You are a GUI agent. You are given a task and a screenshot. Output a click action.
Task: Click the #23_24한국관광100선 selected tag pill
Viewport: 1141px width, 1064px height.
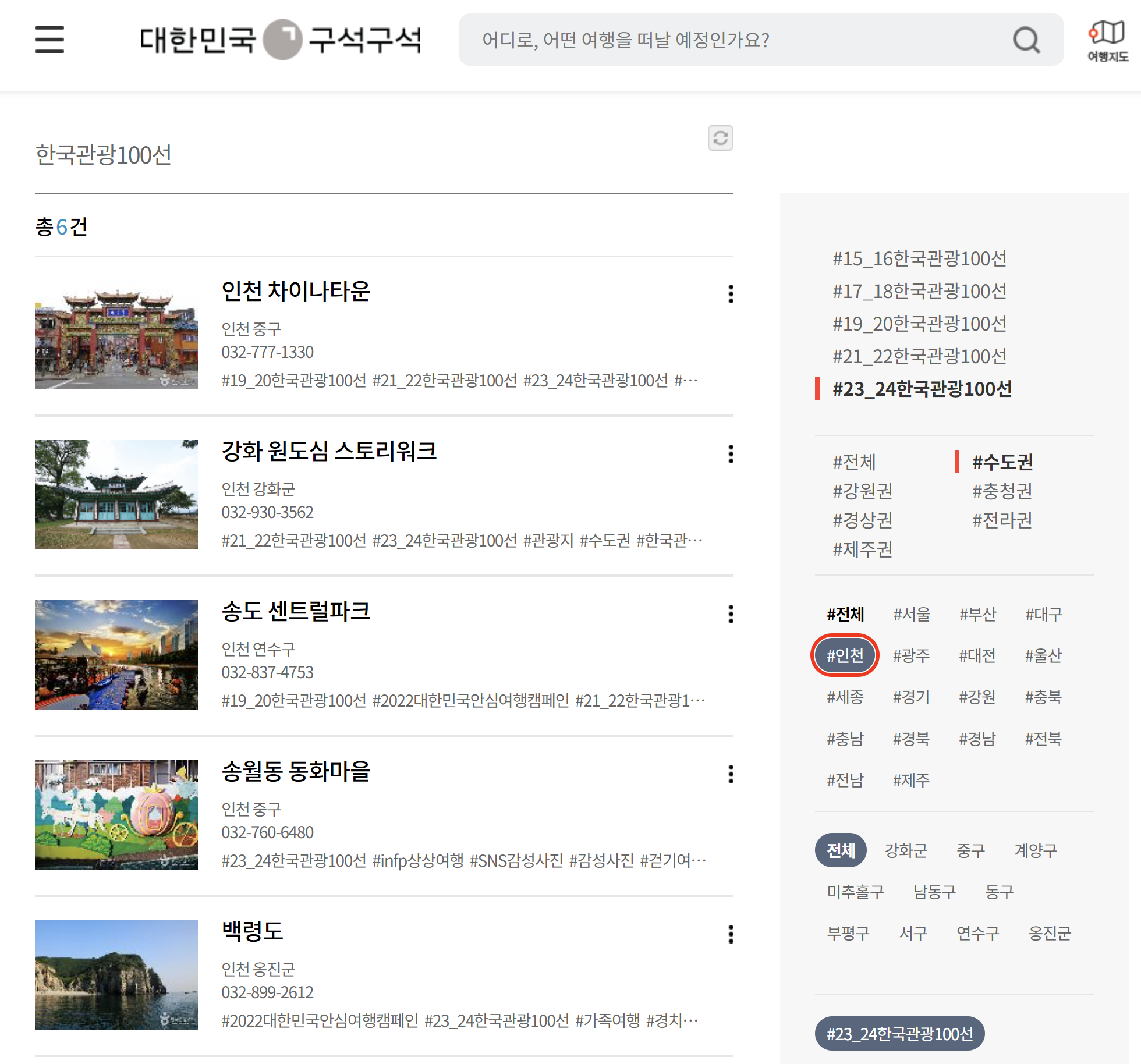click(899, 1034)
